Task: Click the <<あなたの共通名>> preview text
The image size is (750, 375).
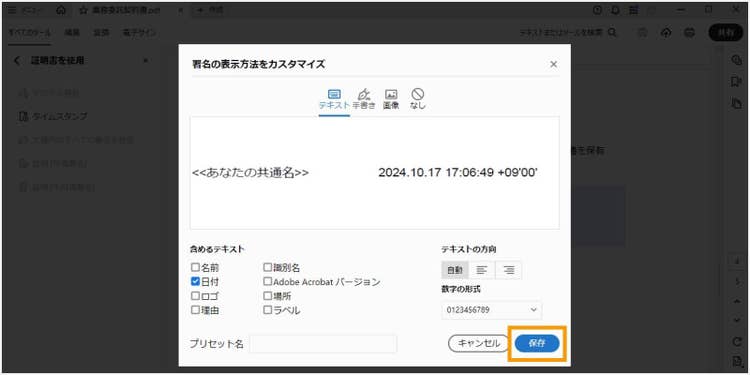Action: (x=250, y=173)
